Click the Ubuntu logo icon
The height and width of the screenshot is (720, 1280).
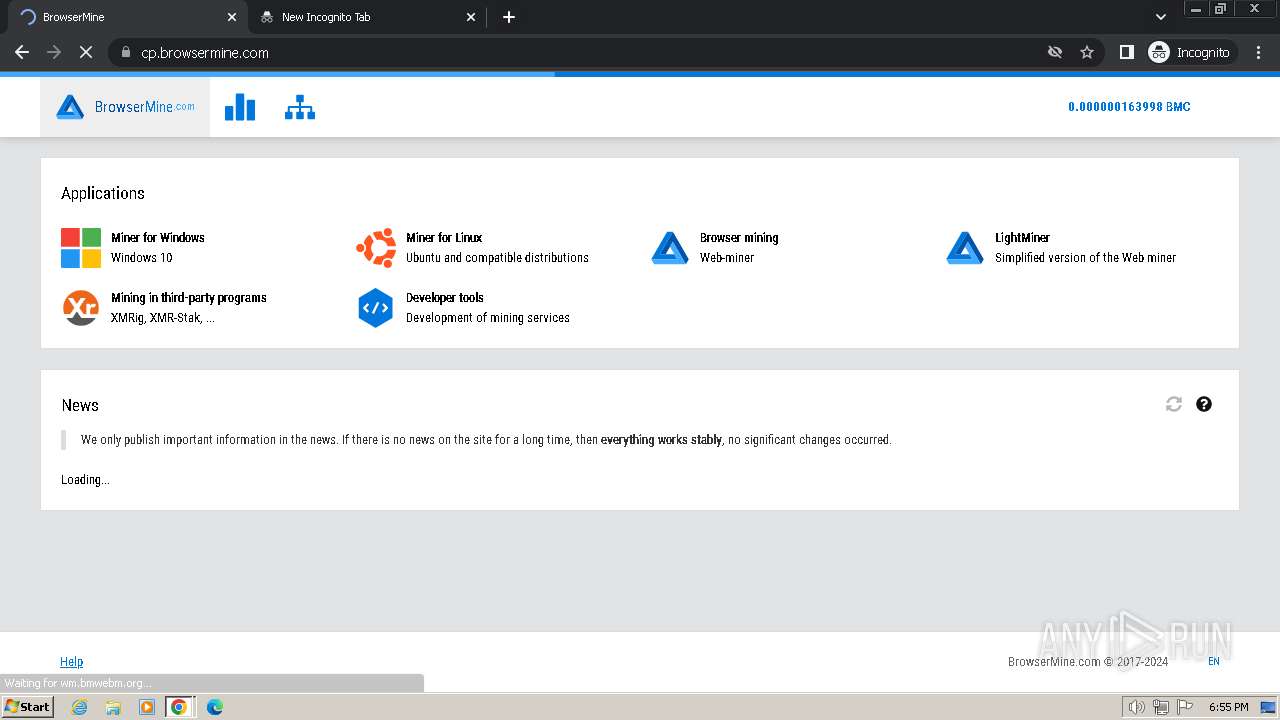click(376, 248)
